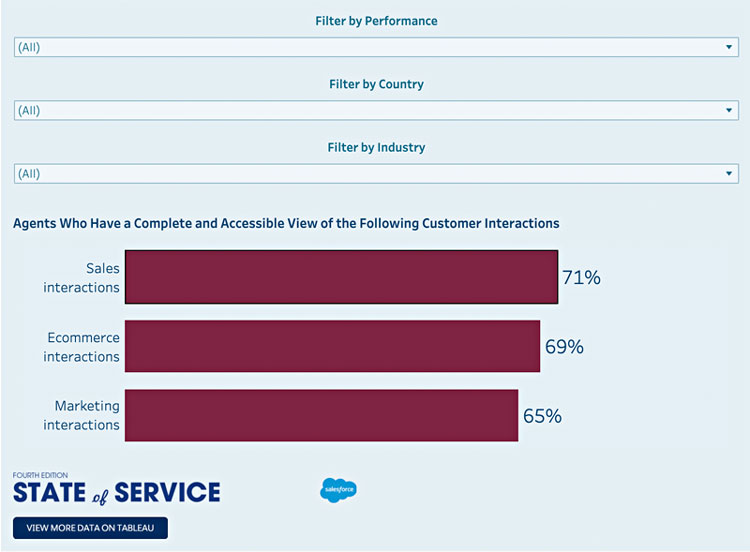Screen dimensions: 750x552
Task: Click the (All) text in Country filter
Action: pos(29,111)
